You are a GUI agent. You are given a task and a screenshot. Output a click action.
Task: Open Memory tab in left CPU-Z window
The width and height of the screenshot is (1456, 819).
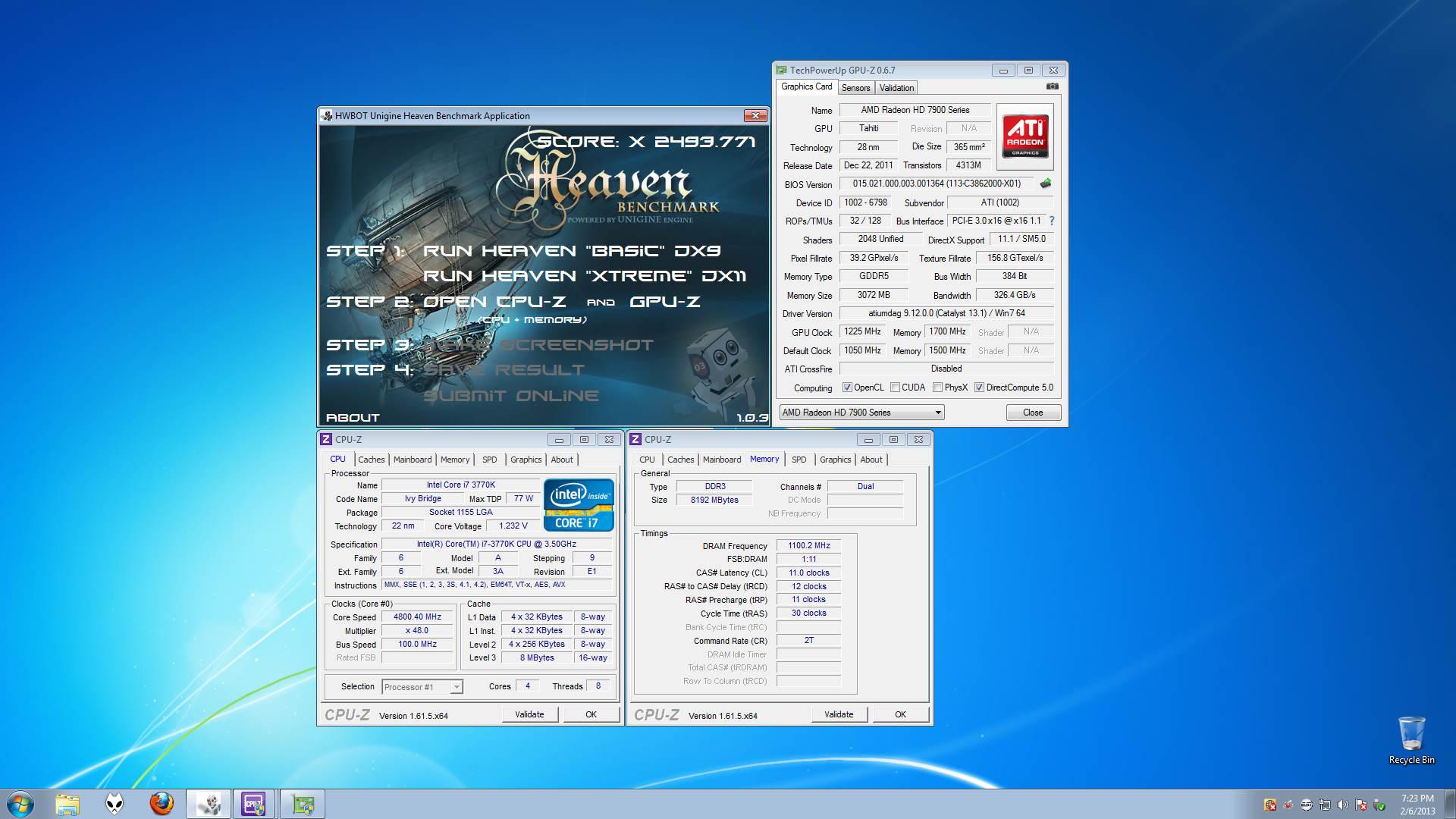click(x=455, y=460)
